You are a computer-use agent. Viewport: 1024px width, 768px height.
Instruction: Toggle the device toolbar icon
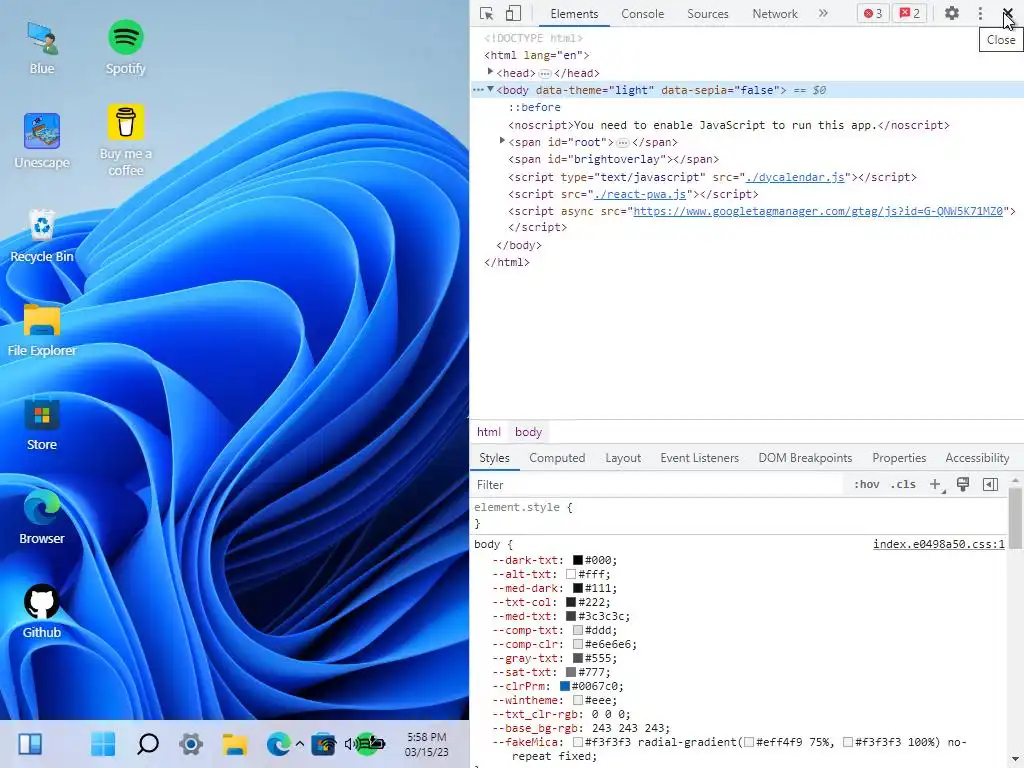coord(513,14)
